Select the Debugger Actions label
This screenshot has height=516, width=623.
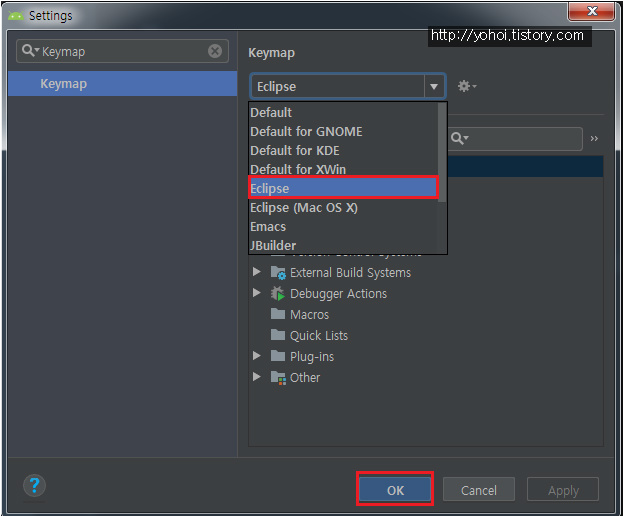pos(339,294)
